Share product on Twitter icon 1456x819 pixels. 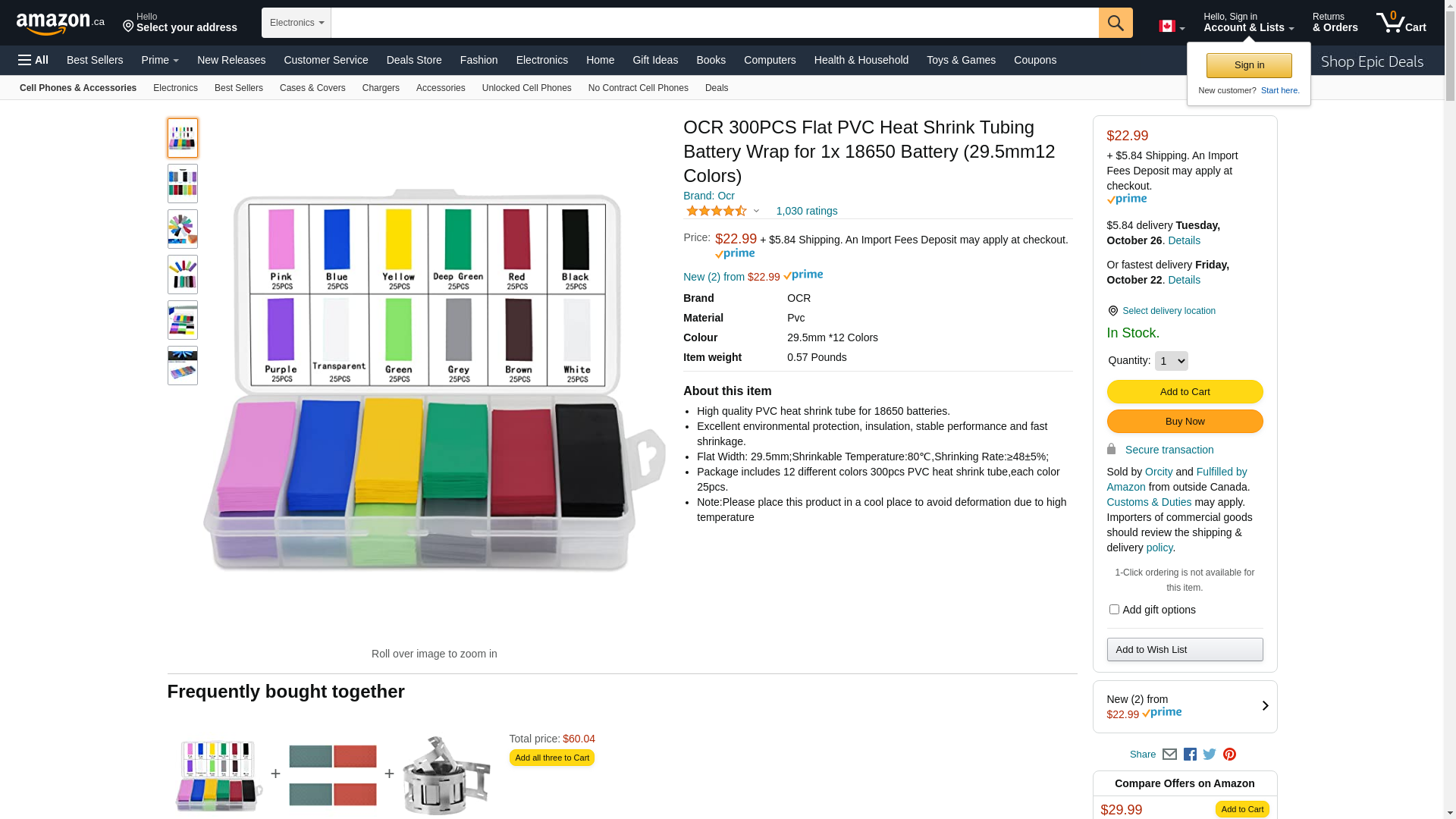1210,755
